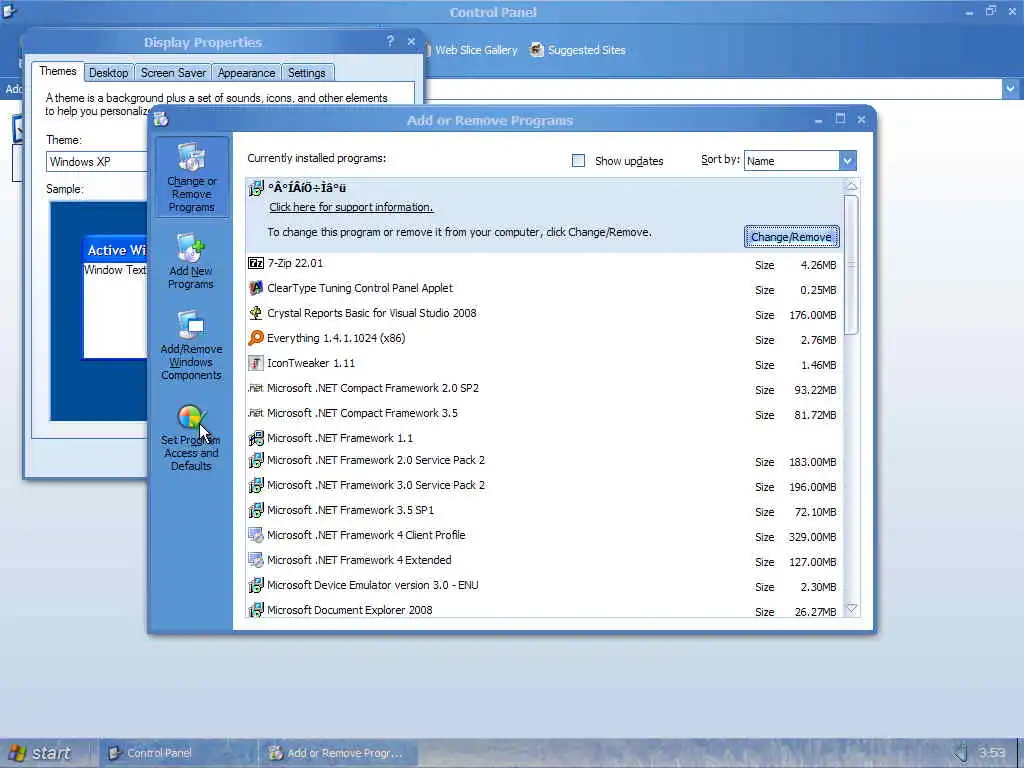Open the Control Panel address bar dropdown arrow
1024x768 pixels.
pyautogui.click(x=1010, y=88)
